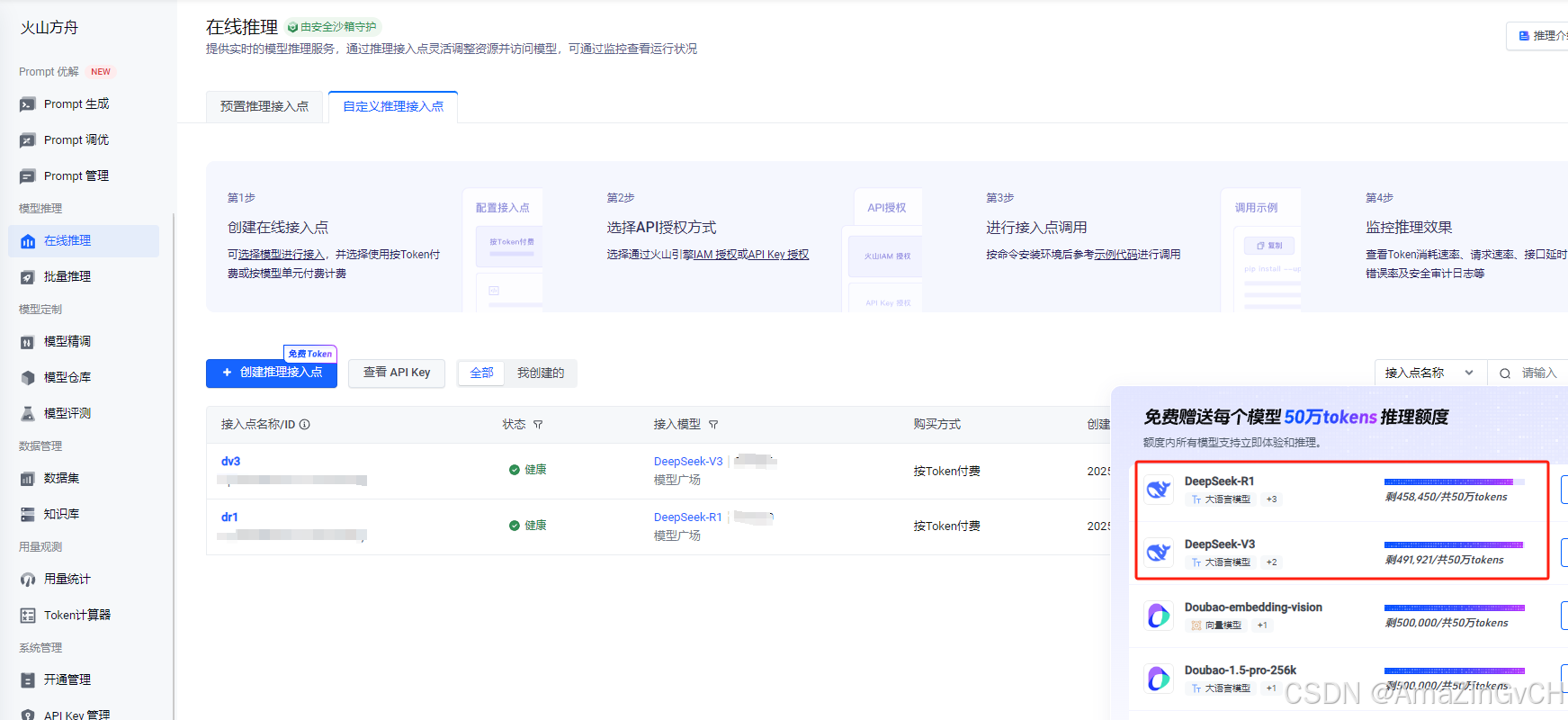Click Prompt 优解 NEW sidebar heading

click(67, 72)
